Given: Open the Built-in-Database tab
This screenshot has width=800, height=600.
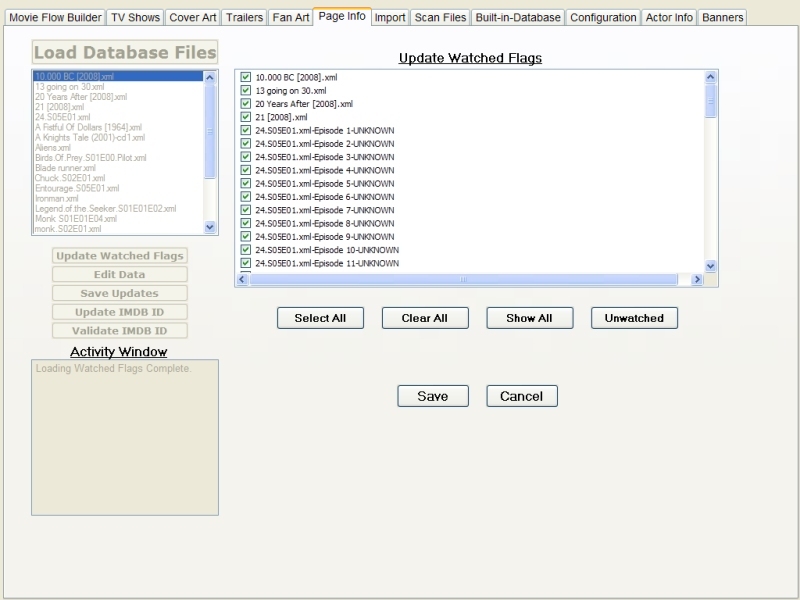Looking at the screenshot, I should click(518, 18).
